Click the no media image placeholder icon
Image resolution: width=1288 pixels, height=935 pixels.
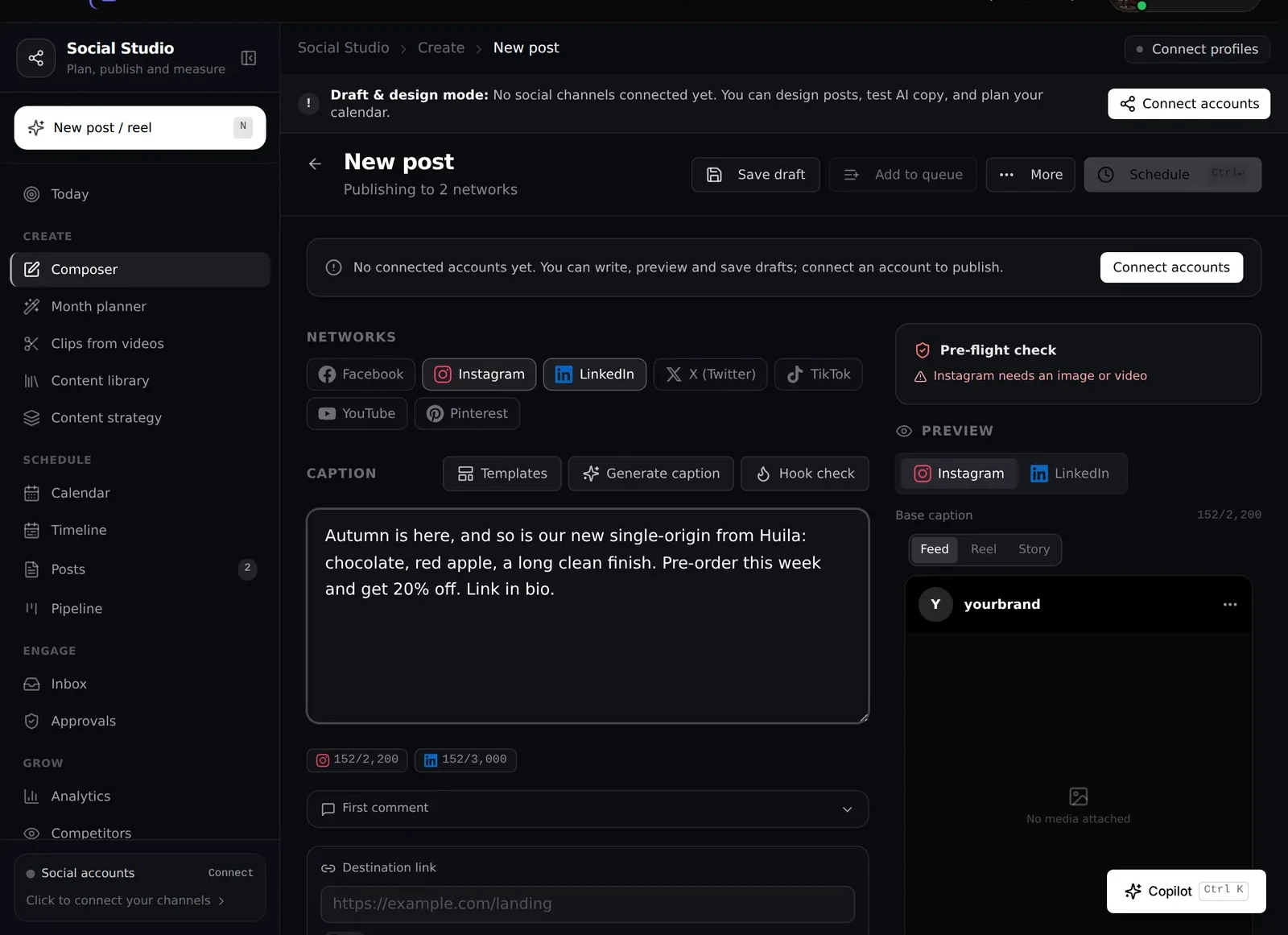click(x=1079, y=796)
